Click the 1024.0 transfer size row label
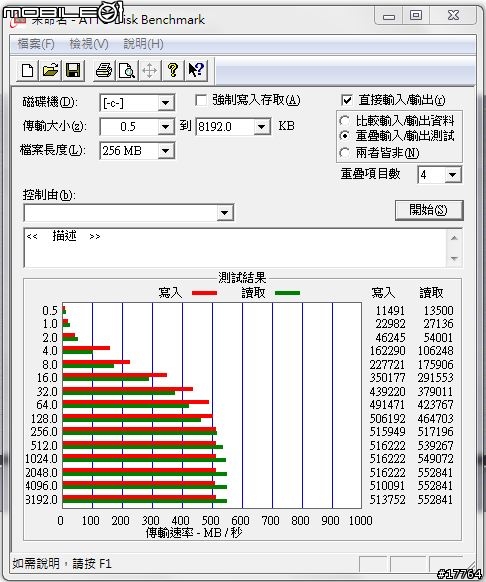This screenshot has height=582, width=486. click(x=41, y=459)
